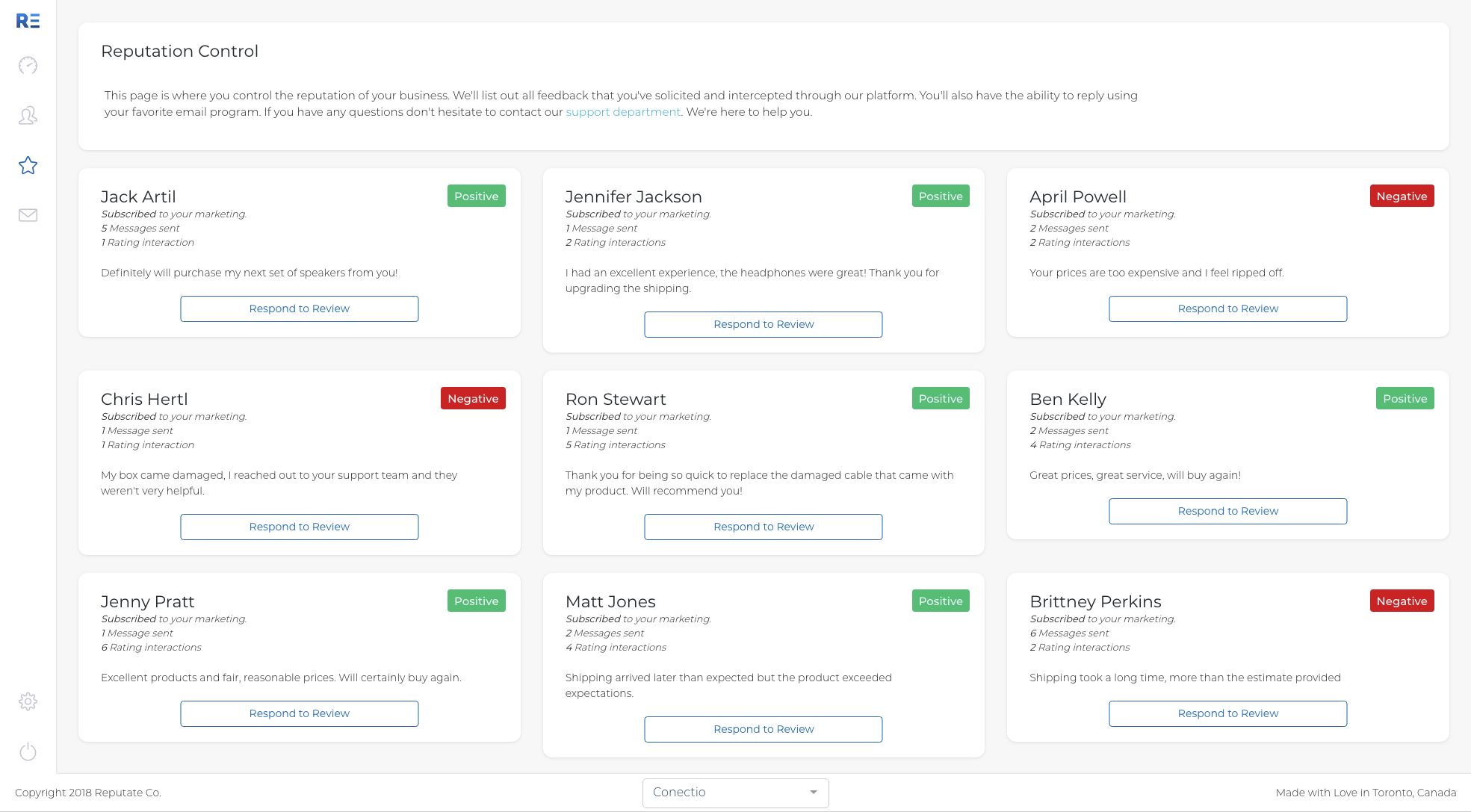Respond to Jack Artil's review
Viewport: 1471px width, 812px height.
point(299,309)
